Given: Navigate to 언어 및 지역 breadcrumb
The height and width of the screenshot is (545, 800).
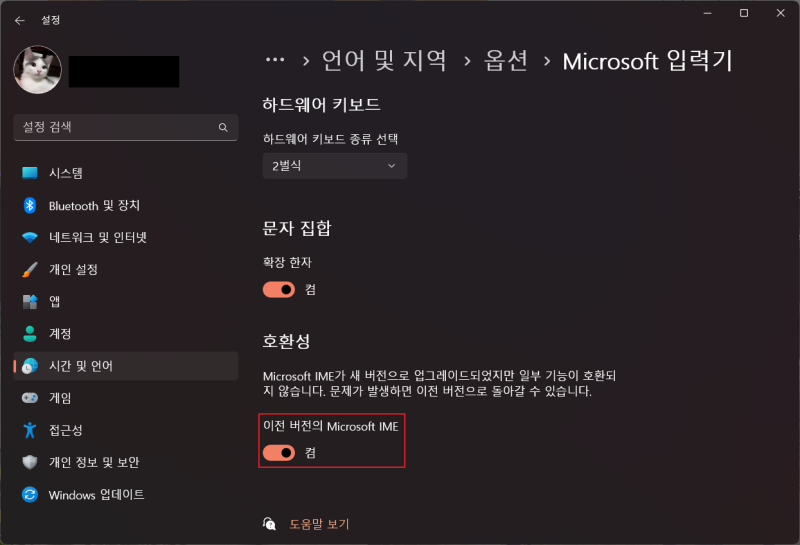Looking at the screenshot, I should point(384,61).
